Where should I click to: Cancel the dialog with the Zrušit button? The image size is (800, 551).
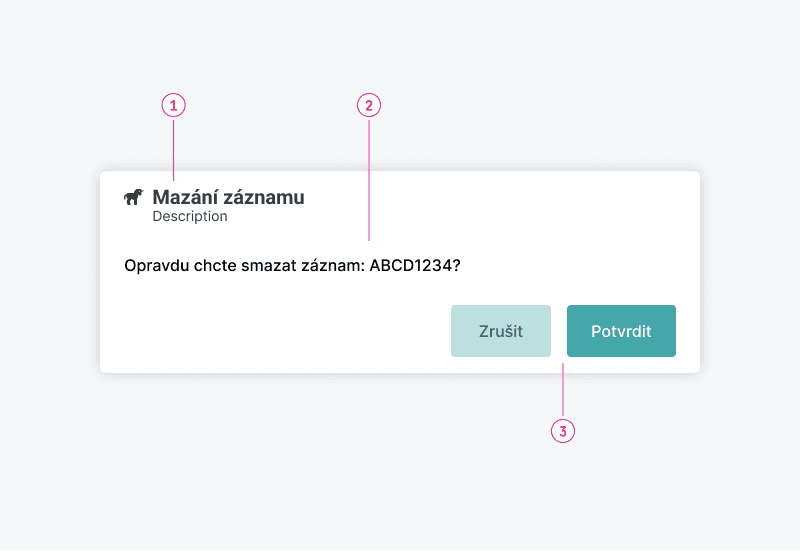[x=501, y=331]
